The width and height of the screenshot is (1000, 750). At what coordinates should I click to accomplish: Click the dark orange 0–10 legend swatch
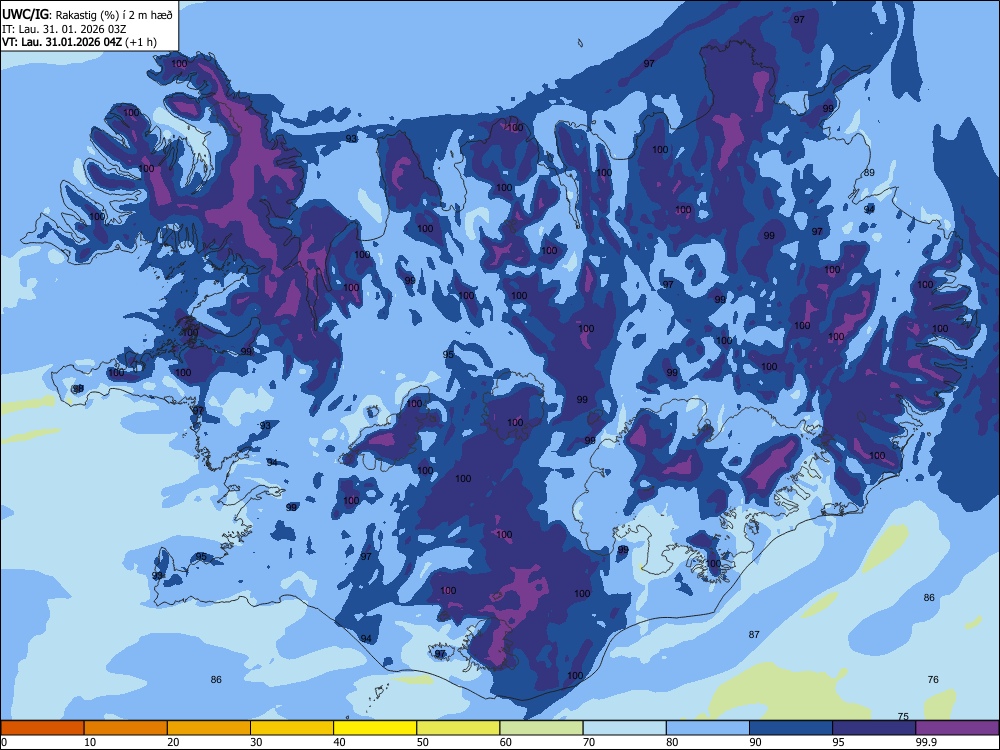coord(42,728)
